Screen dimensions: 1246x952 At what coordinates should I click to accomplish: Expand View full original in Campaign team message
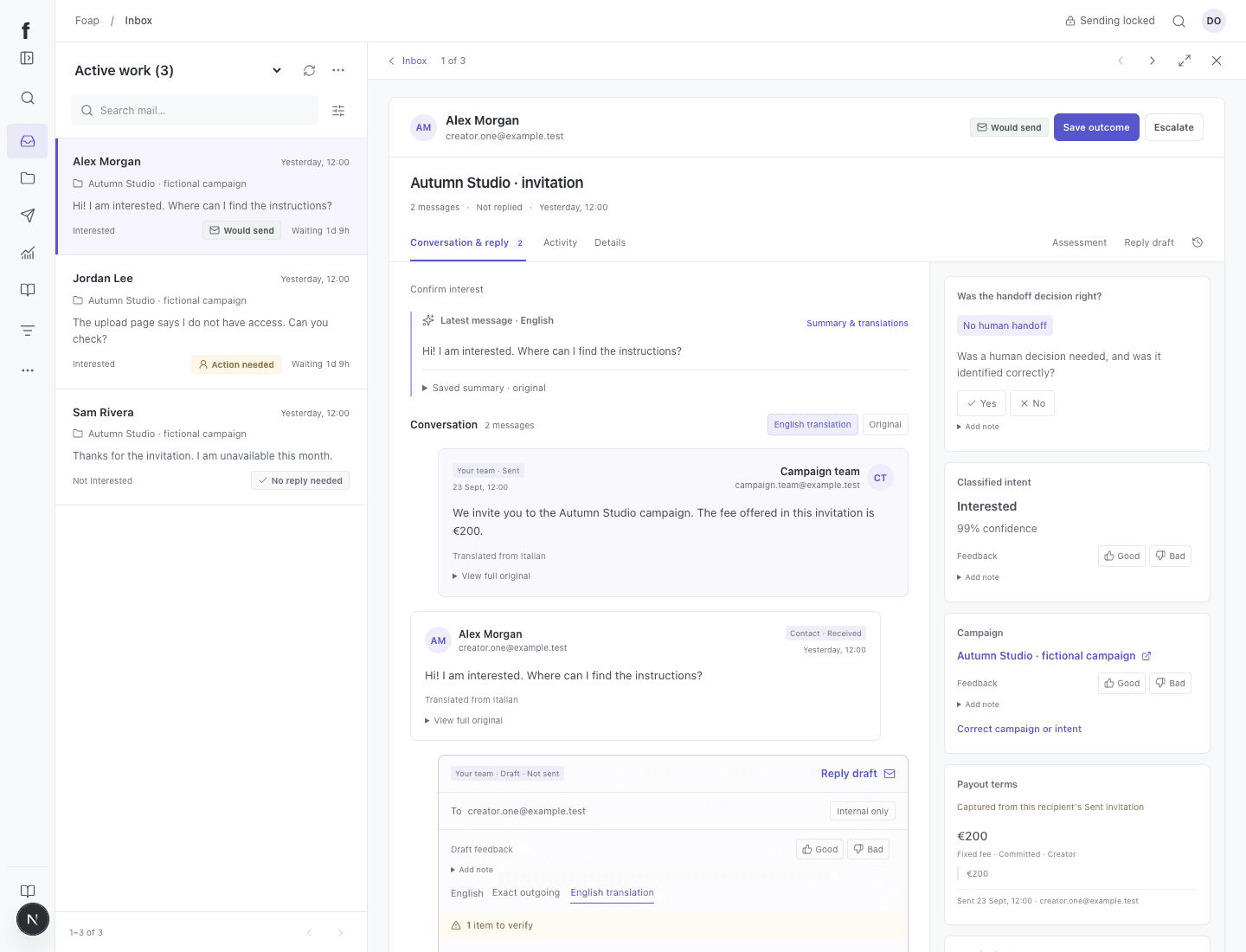[491, 576]
